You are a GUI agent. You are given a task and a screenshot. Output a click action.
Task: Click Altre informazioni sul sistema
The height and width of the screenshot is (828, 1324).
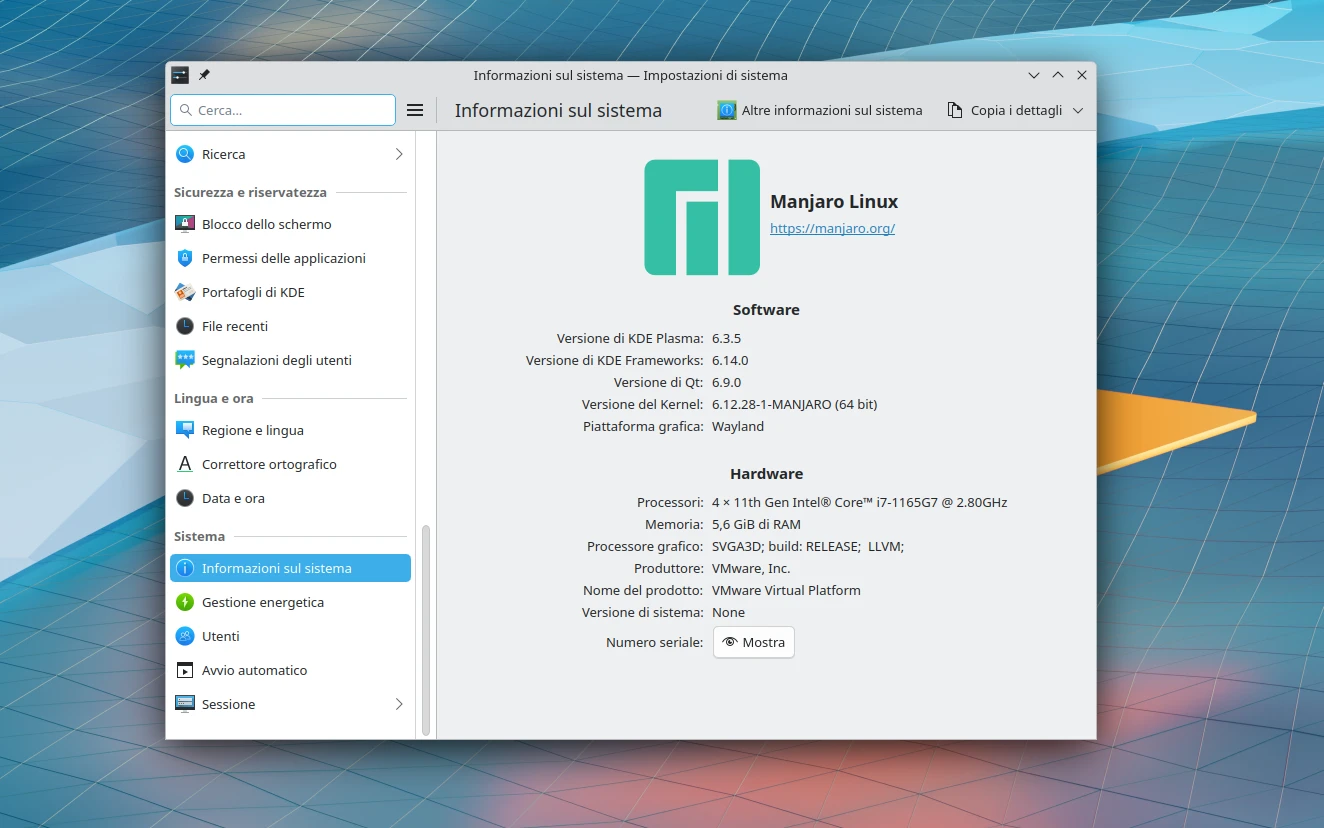click(819, 110)
